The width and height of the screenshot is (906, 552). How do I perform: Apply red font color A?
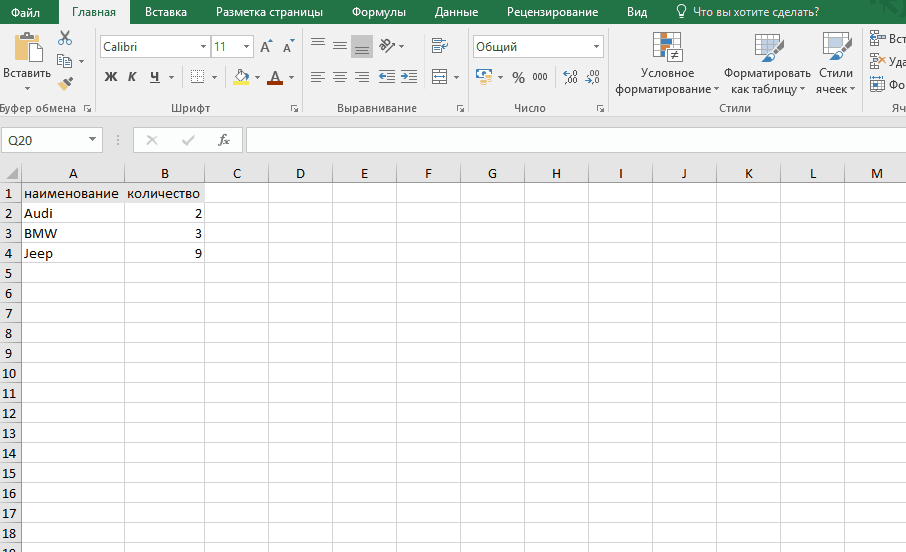click(275, 77)
